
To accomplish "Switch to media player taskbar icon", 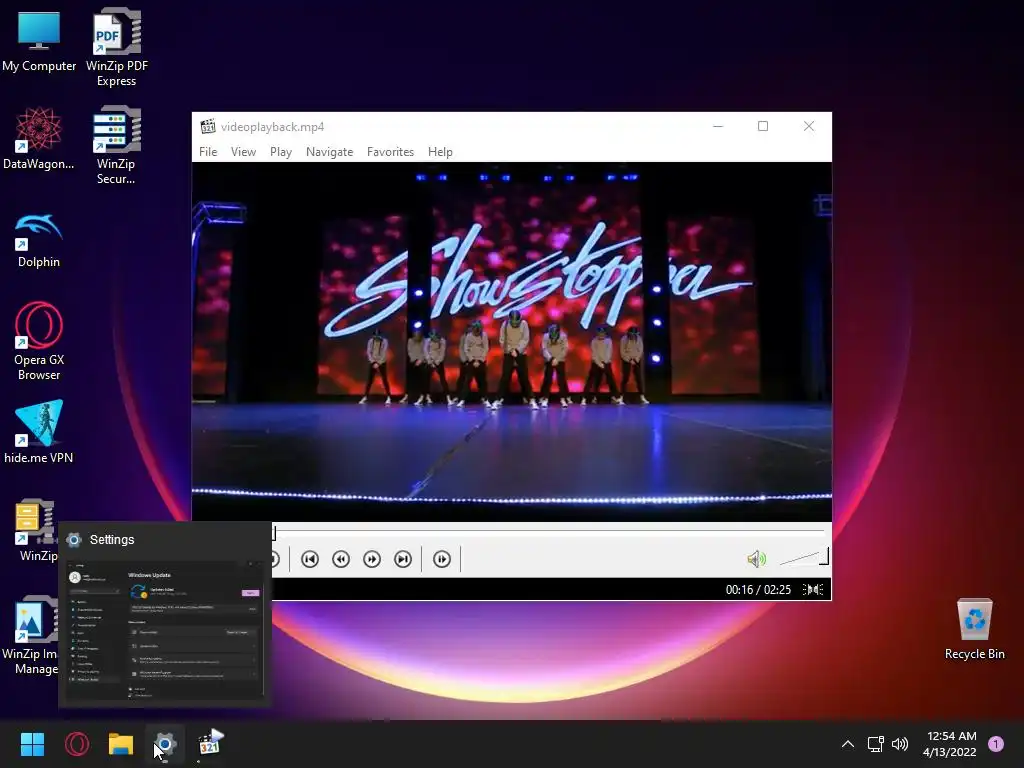I will point(210,744).
